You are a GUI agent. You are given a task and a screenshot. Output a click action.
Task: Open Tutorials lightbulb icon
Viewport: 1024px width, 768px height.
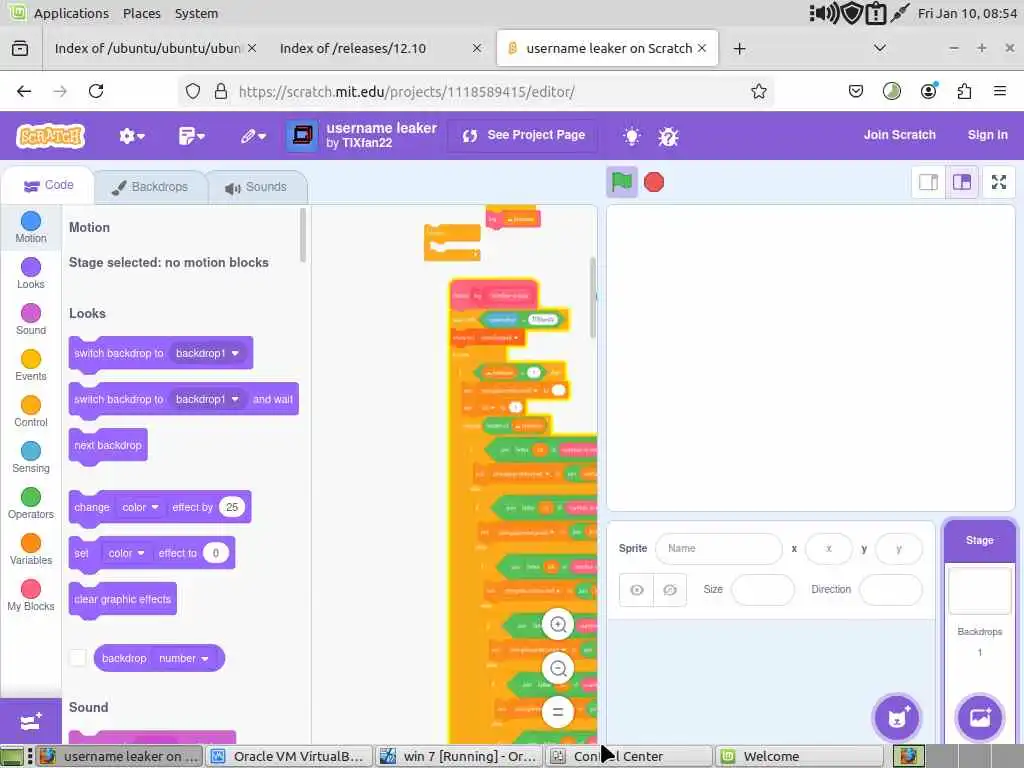[x=631, y=136]
